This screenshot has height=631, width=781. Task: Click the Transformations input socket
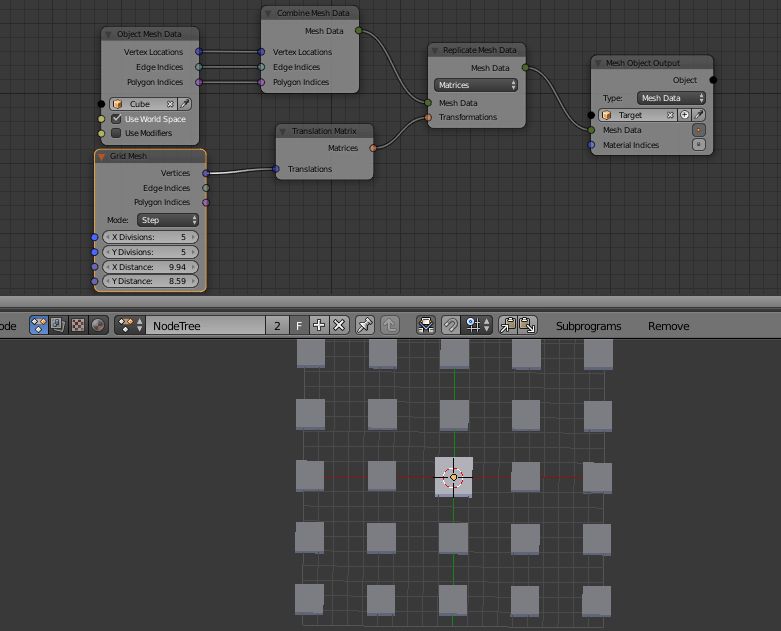(428, 118)
